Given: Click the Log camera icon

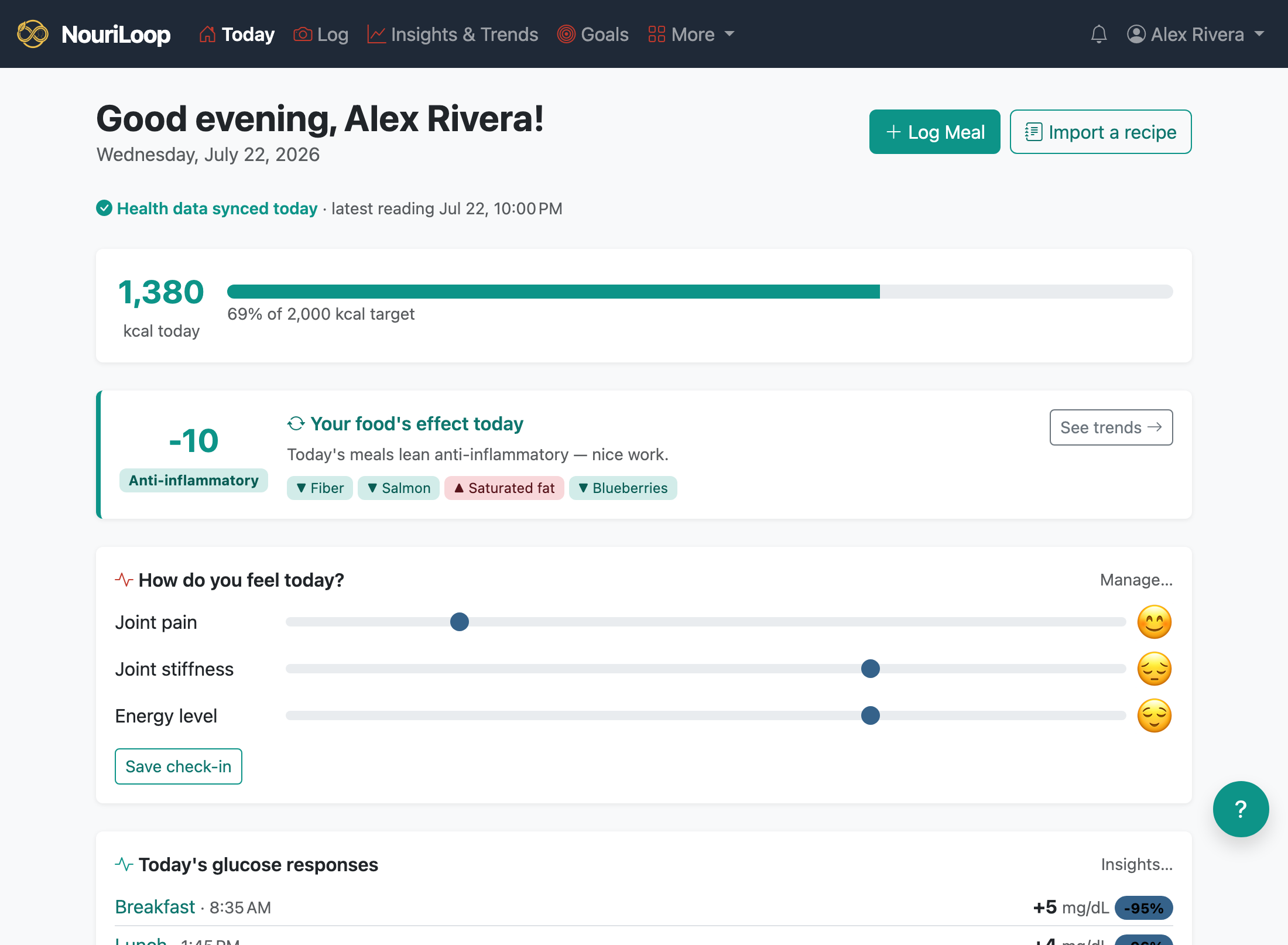Looking at the screenshot, I should [303, 35].
